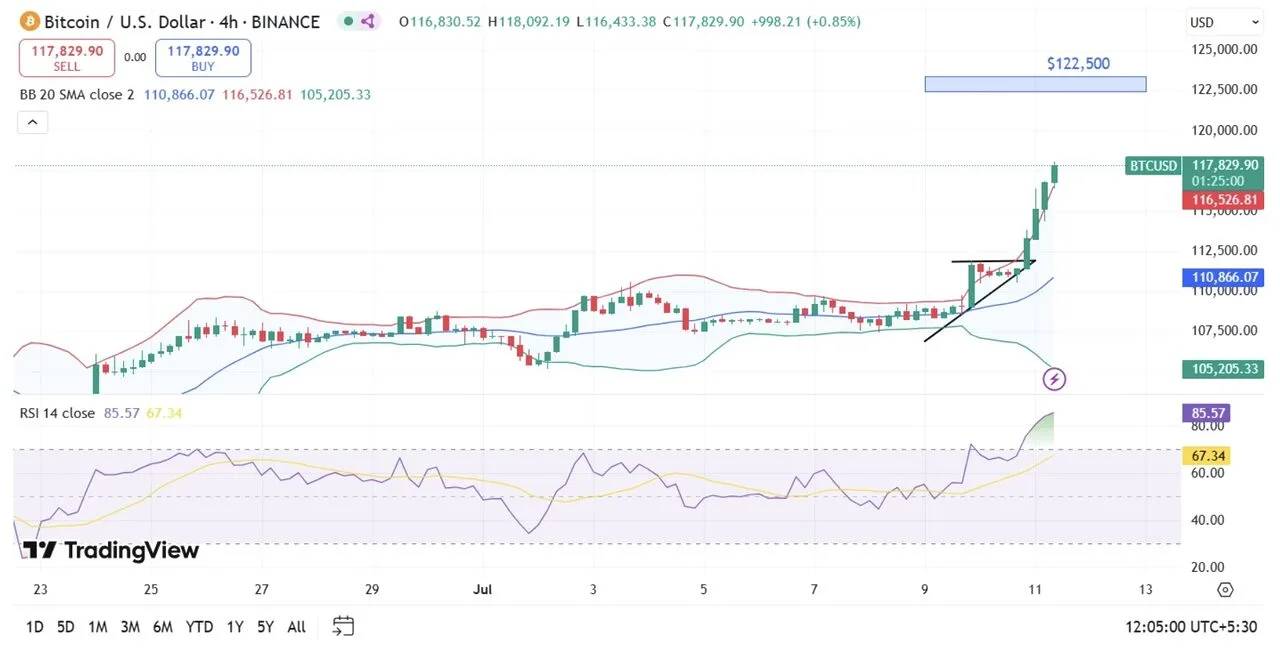Collapse the indicator legend with chevron
This screenshot has height=657, width=1280.
click(x=32, y=123)
